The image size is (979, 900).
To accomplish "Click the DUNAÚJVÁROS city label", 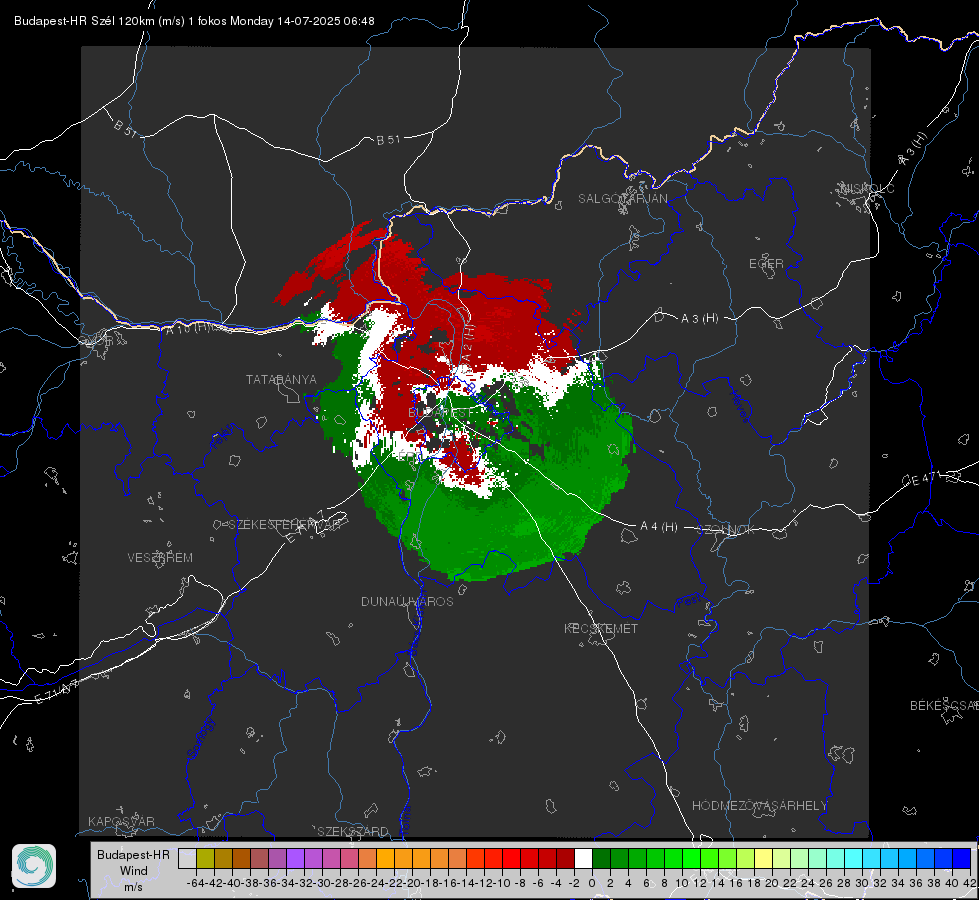I will [407, 601].
